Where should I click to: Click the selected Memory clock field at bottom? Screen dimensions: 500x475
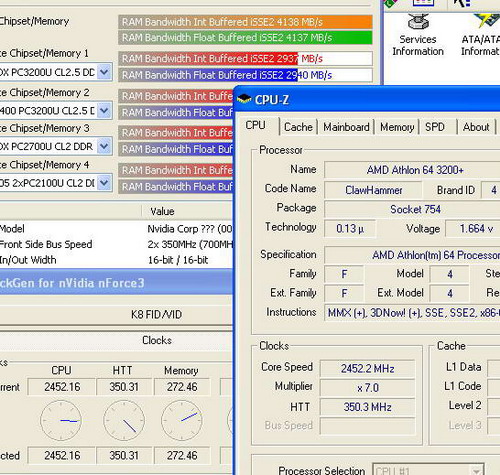tap(182, 455)
